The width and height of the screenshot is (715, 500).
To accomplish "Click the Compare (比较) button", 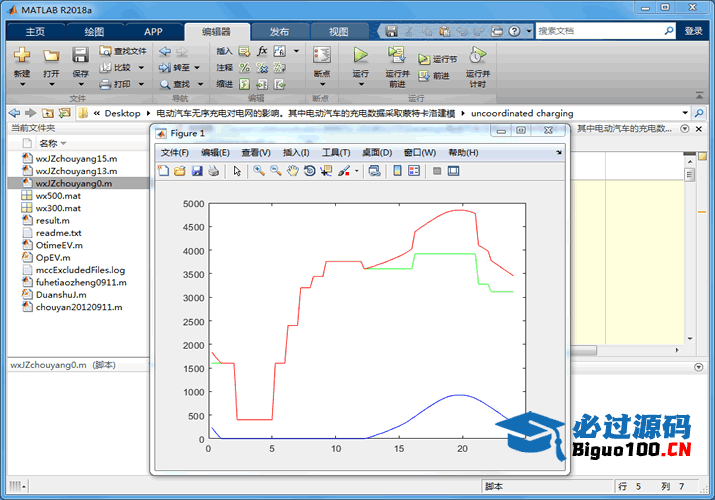I will click(116, 67).
